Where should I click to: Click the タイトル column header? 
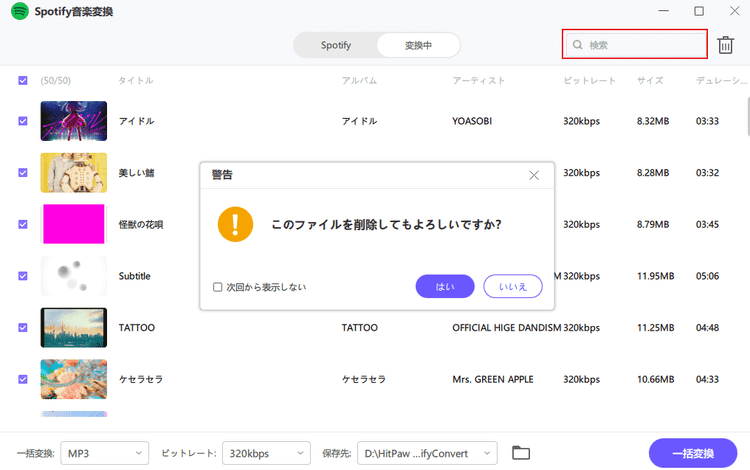136,80
